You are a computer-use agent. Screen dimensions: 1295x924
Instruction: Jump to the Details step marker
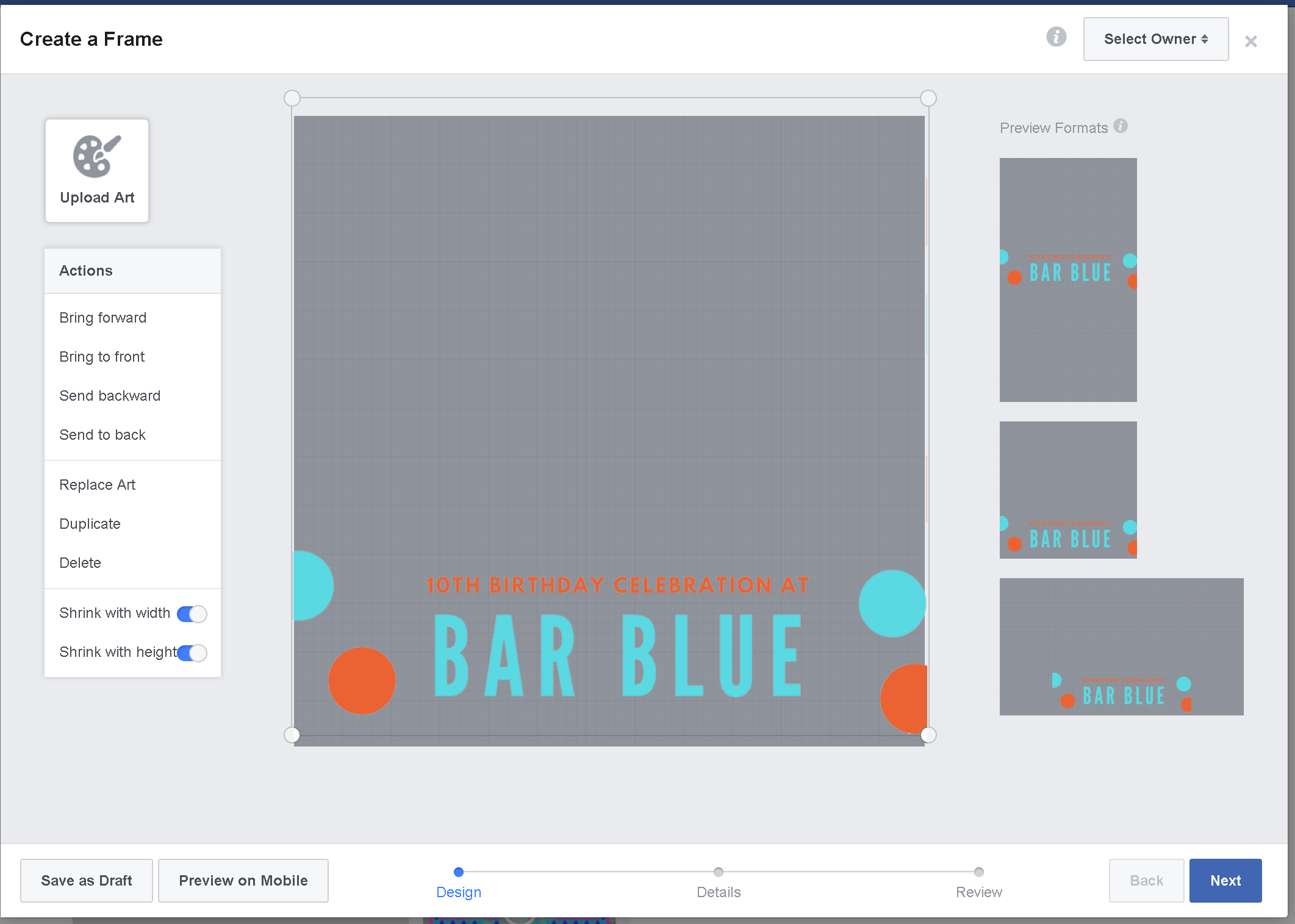tap(718, 872)
